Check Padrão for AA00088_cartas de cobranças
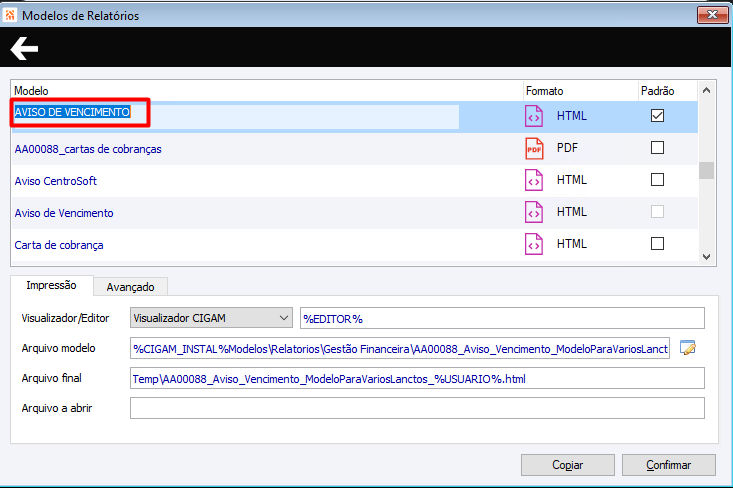Viewport: 733px width, 488px height. click(x=657, y=148)
